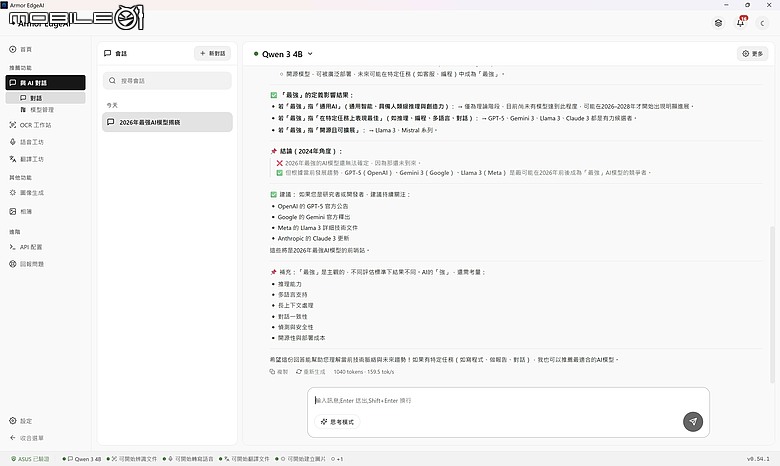This screenshot has height=466, width=780.
Task: Expand the +1 extra status indicator
Action: click(x=337, y=459)
